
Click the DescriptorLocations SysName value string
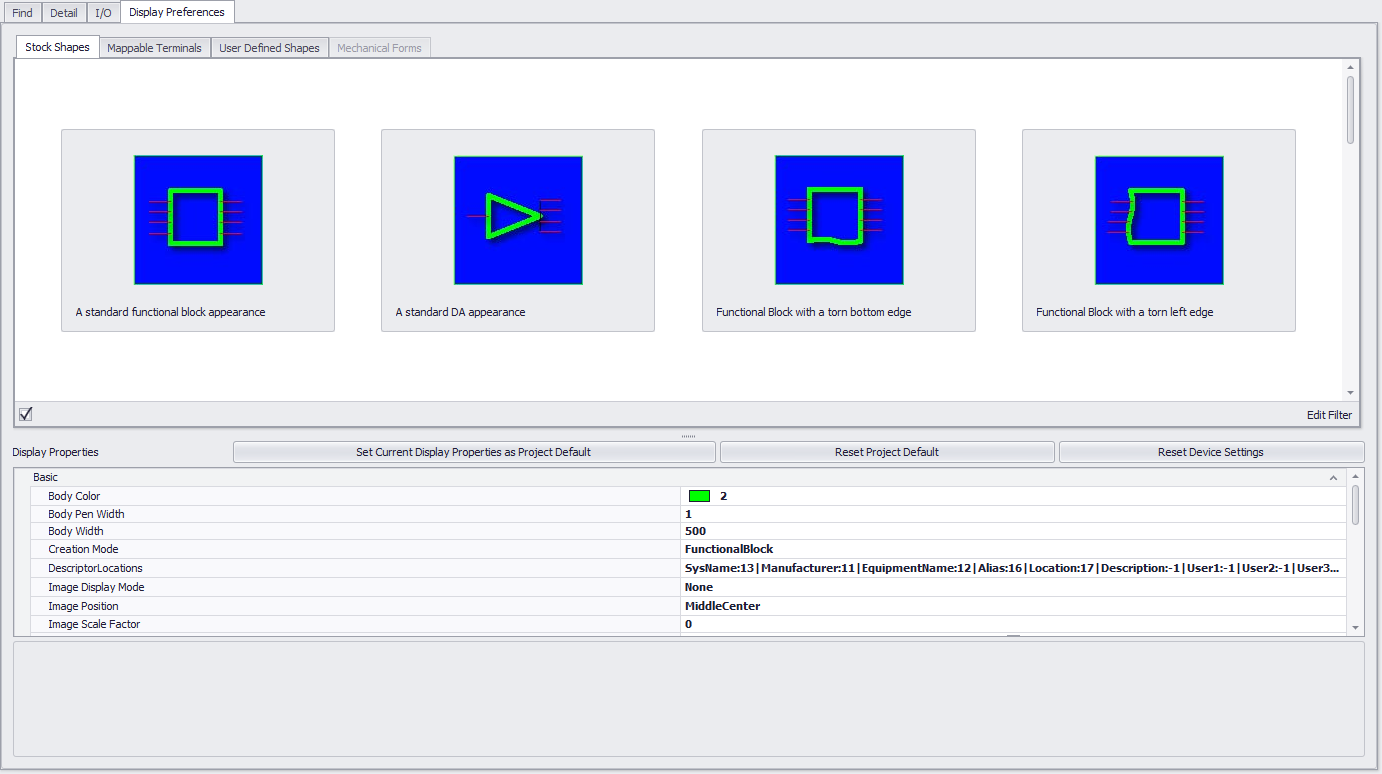coord(1012,568)
